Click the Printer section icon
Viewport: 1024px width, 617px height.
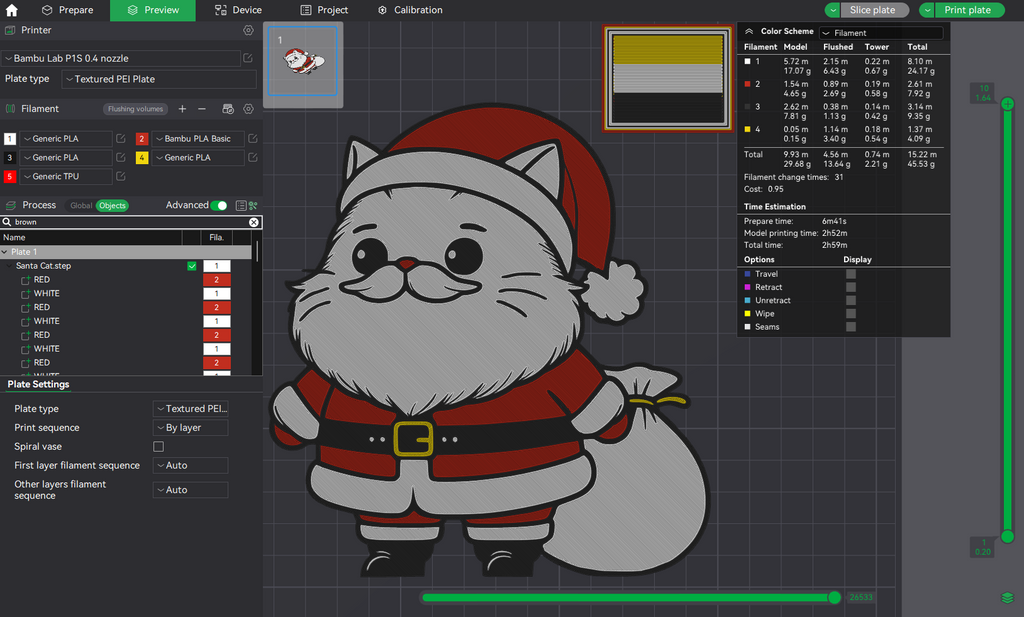coord(10,30)
